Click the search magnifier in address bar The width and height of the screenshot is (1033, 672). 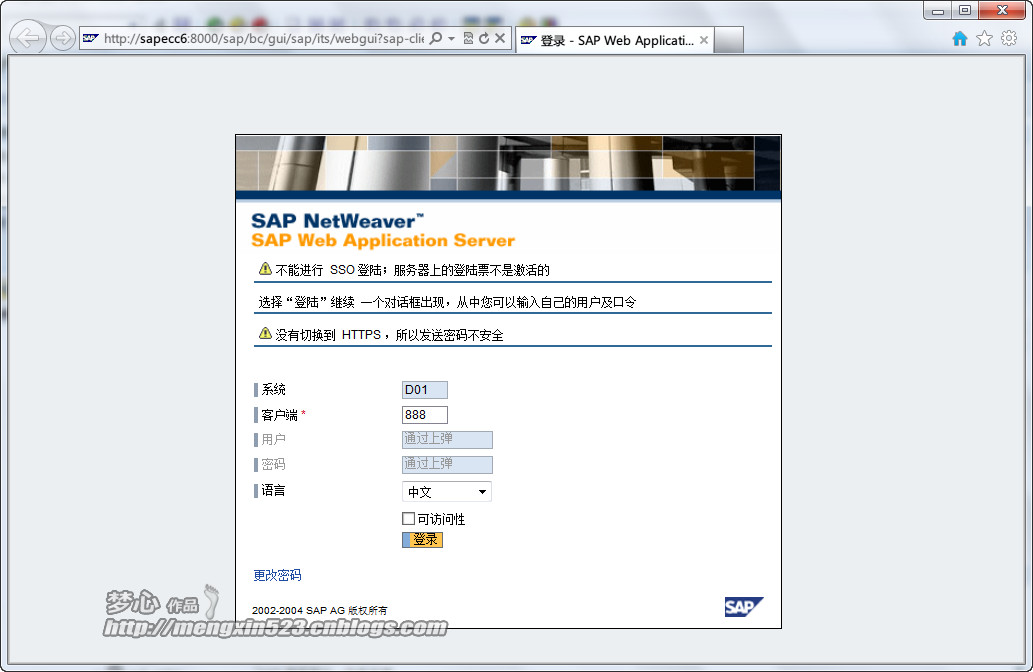(435, 38)
